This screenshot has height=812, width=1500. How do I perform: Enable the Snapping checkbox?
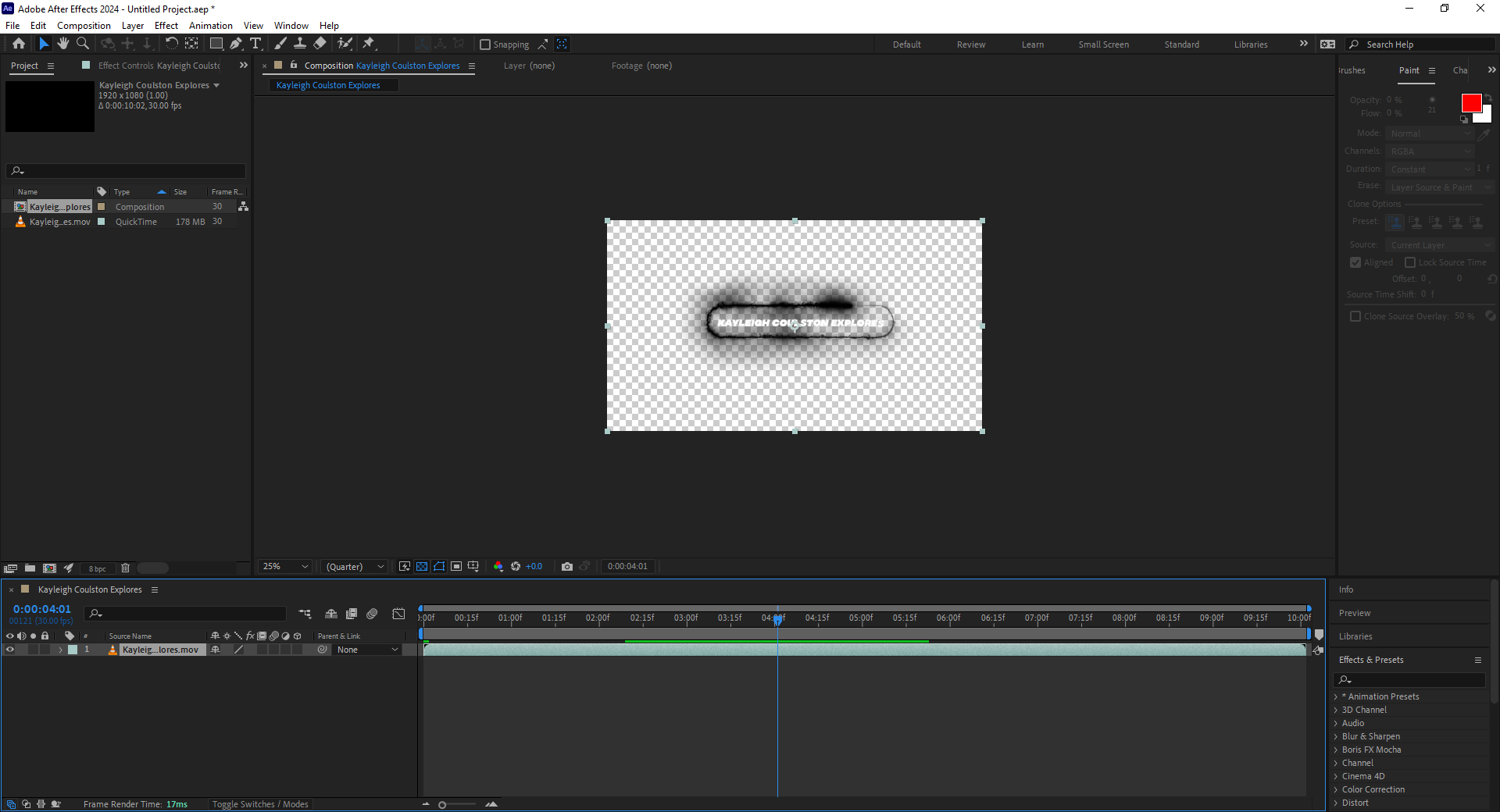tap(485, 45)
